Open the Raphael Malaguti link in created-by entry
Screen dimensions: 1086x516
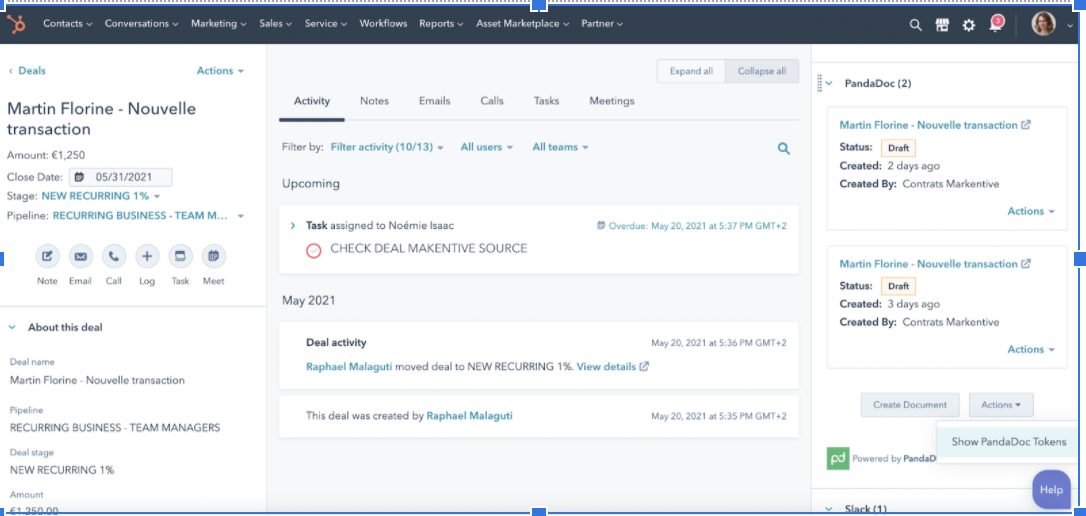[469, 416]
